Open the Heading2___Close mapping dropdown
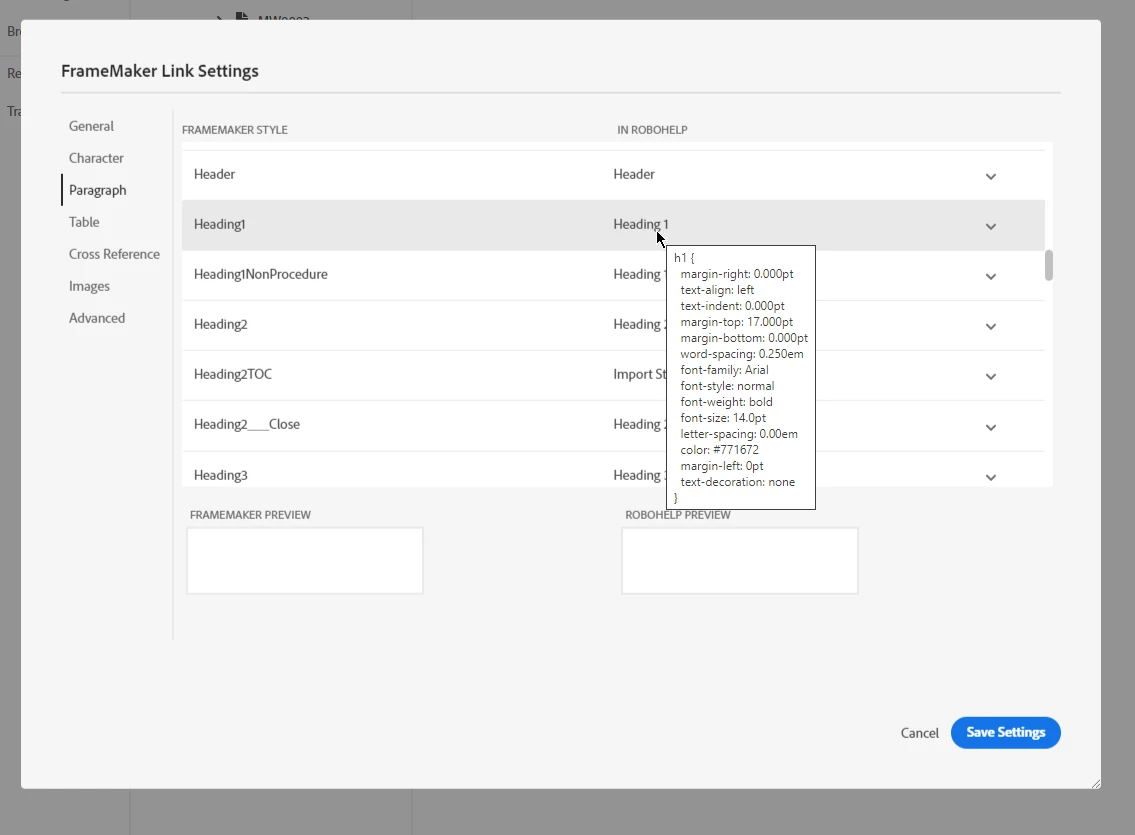This screenshot has width=1135, height=835. pos(991,427)
